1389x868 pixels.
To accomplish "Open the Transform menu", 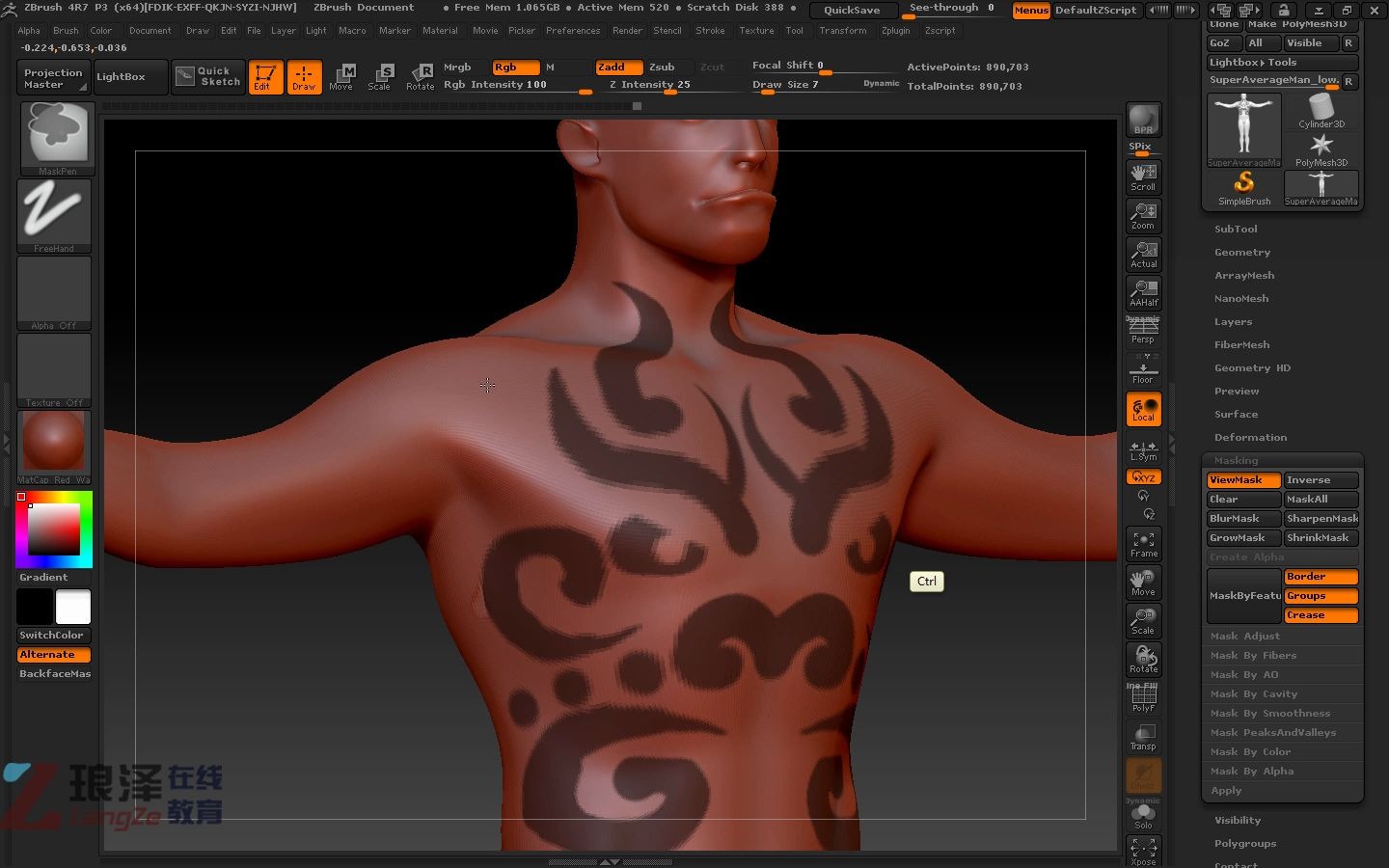I will 842,31.
